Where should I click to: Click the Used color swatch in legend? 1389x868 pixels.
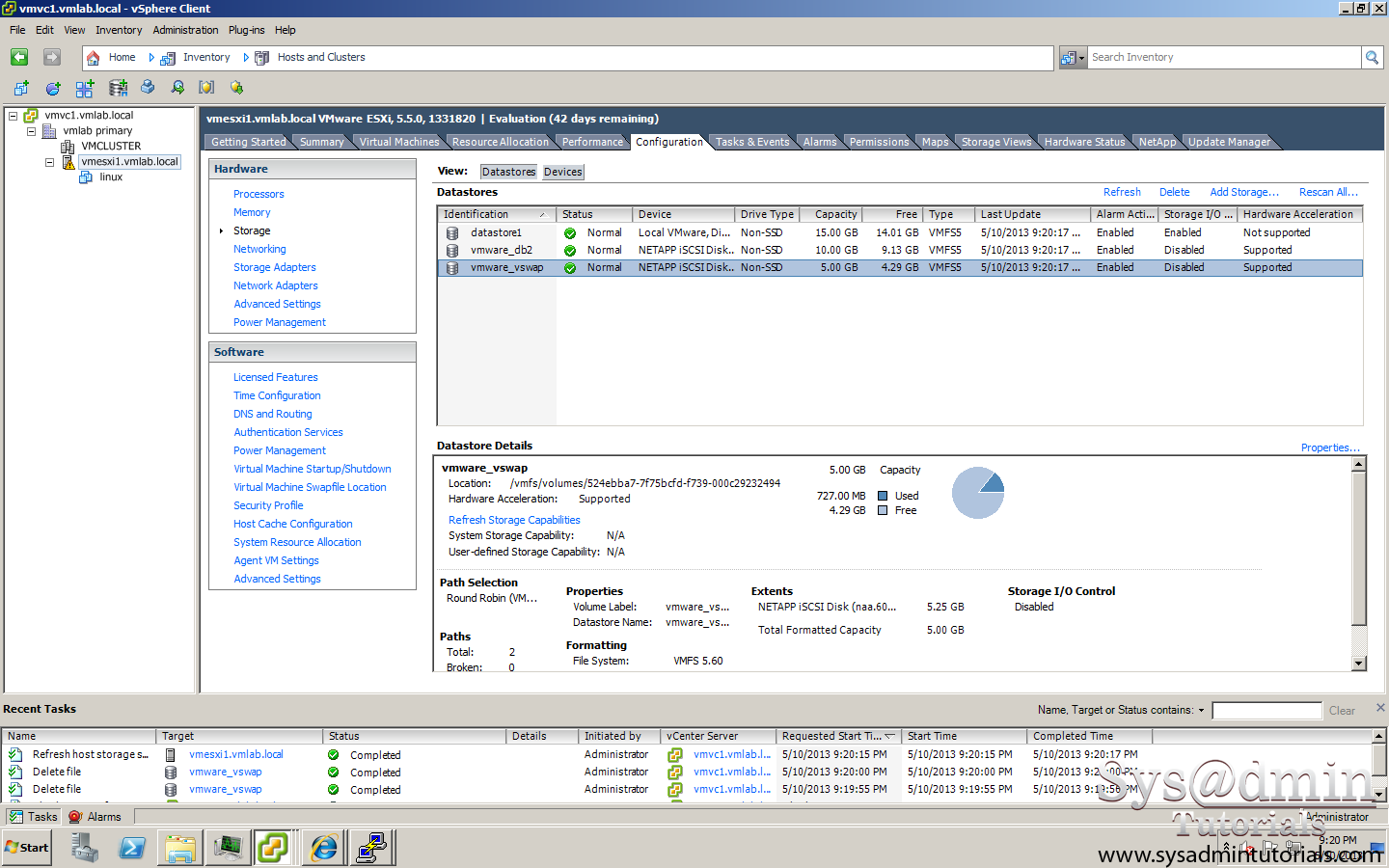(x=883, y=496)
